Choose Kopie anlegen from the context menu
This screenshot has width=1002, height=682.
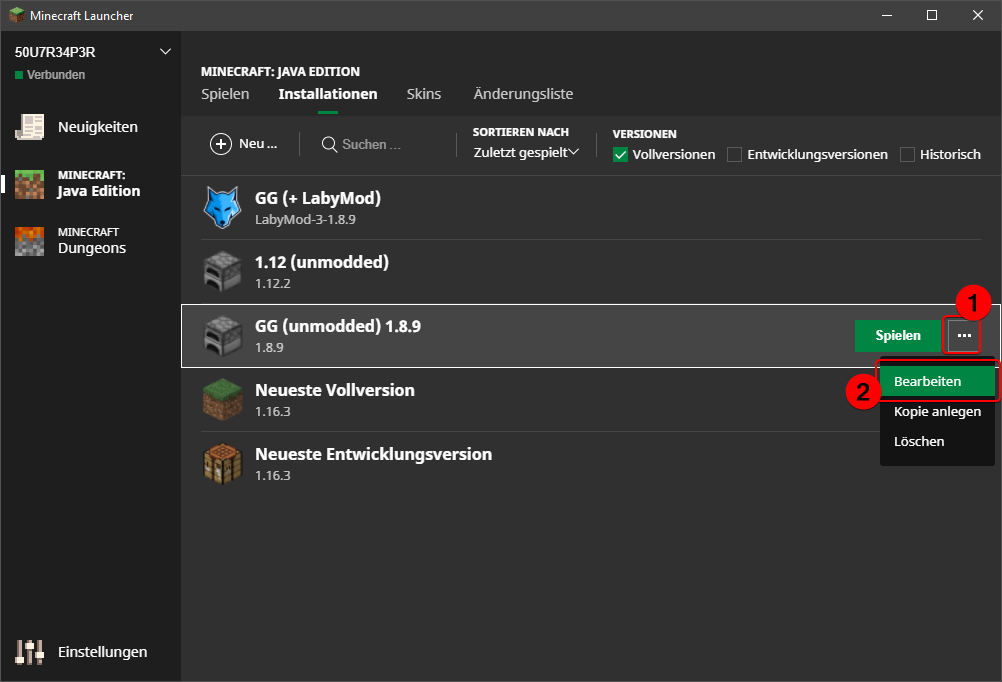point(937,412)
